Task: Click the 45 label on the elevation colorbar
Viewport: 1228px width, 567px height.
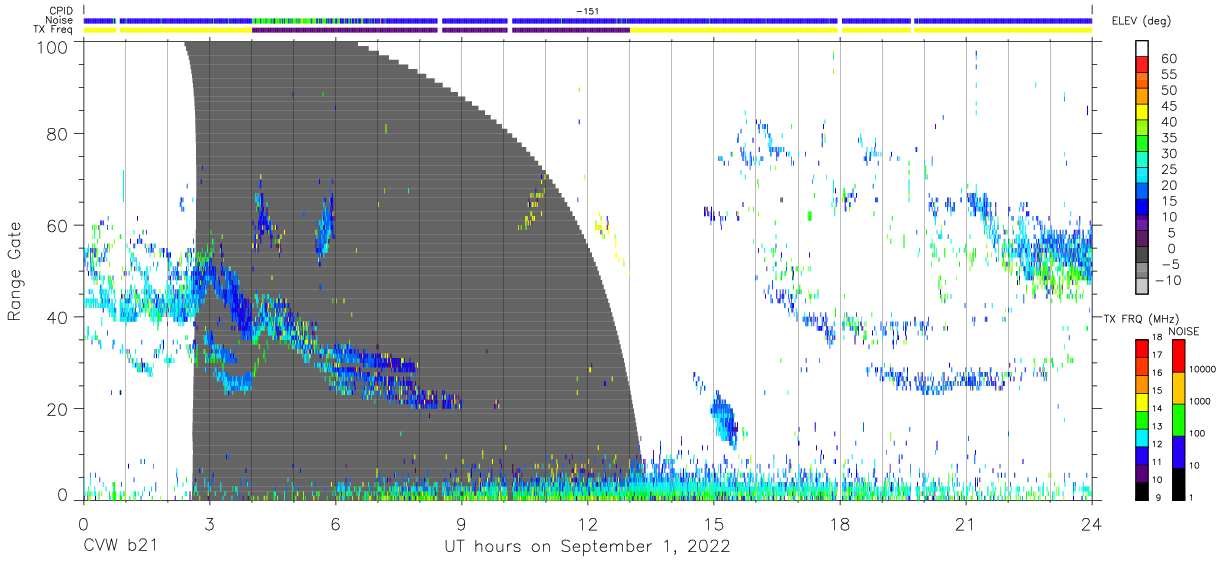Action: pyautogui.click(x=1168, y=107)
